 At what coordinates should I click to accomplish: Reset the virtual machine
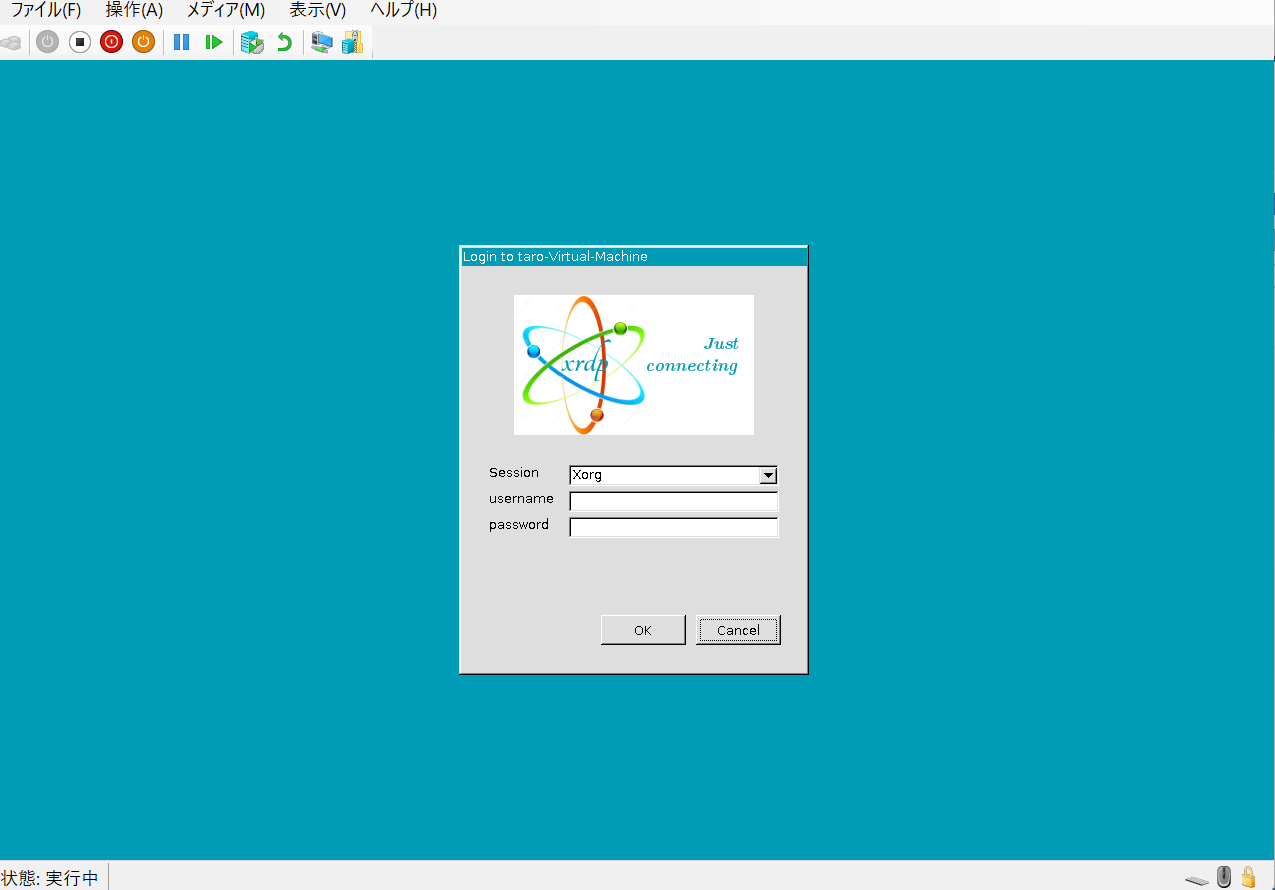point(213,42)
